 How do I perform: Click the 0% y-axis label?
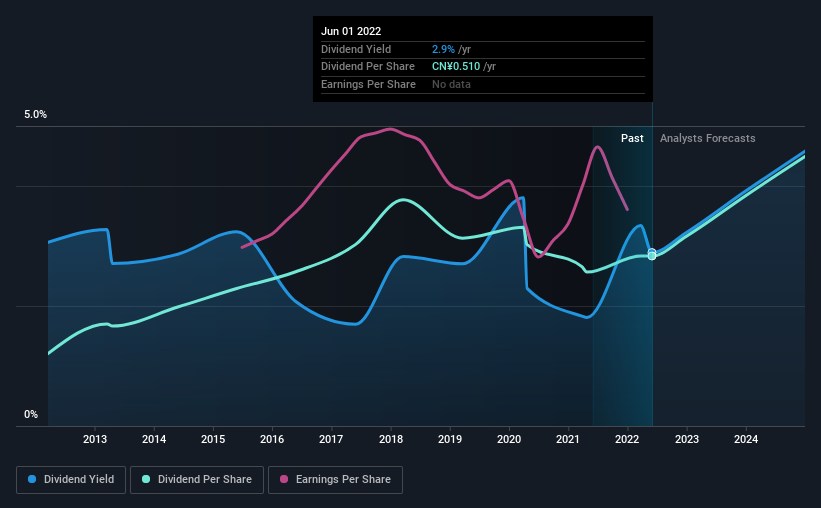(31, 414)
